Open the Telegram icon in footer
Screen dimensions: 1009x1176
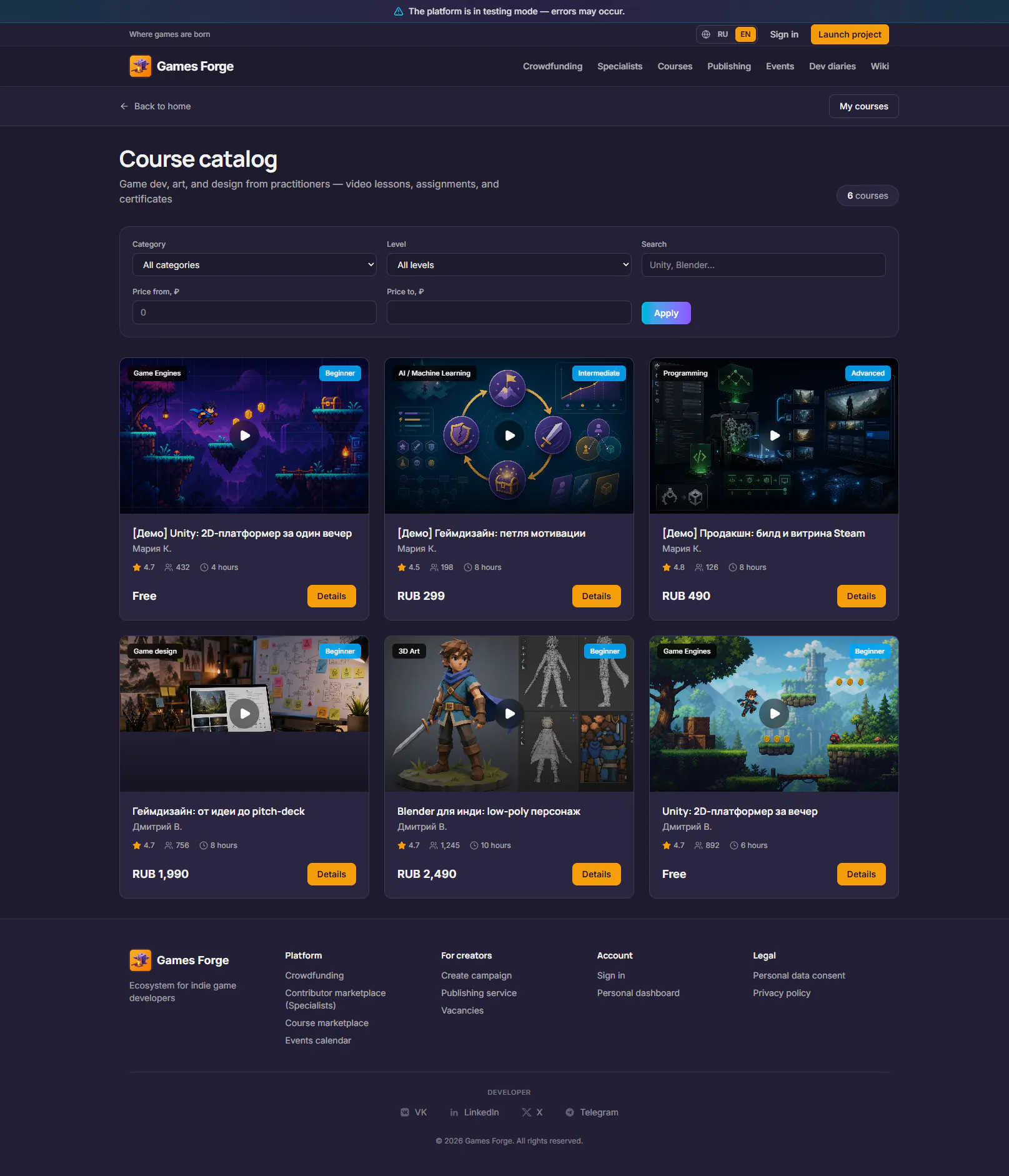click(570, 1112)
